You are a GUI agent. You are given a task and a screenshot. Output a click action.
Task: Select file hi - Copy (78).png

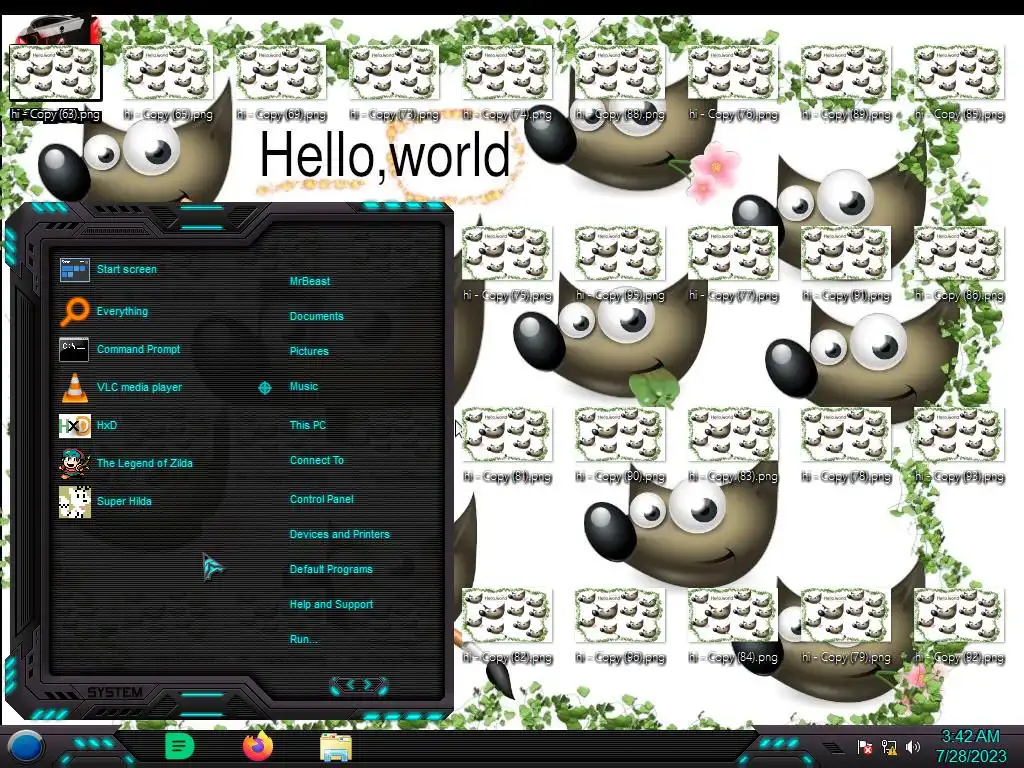click(x=846, y=445)
